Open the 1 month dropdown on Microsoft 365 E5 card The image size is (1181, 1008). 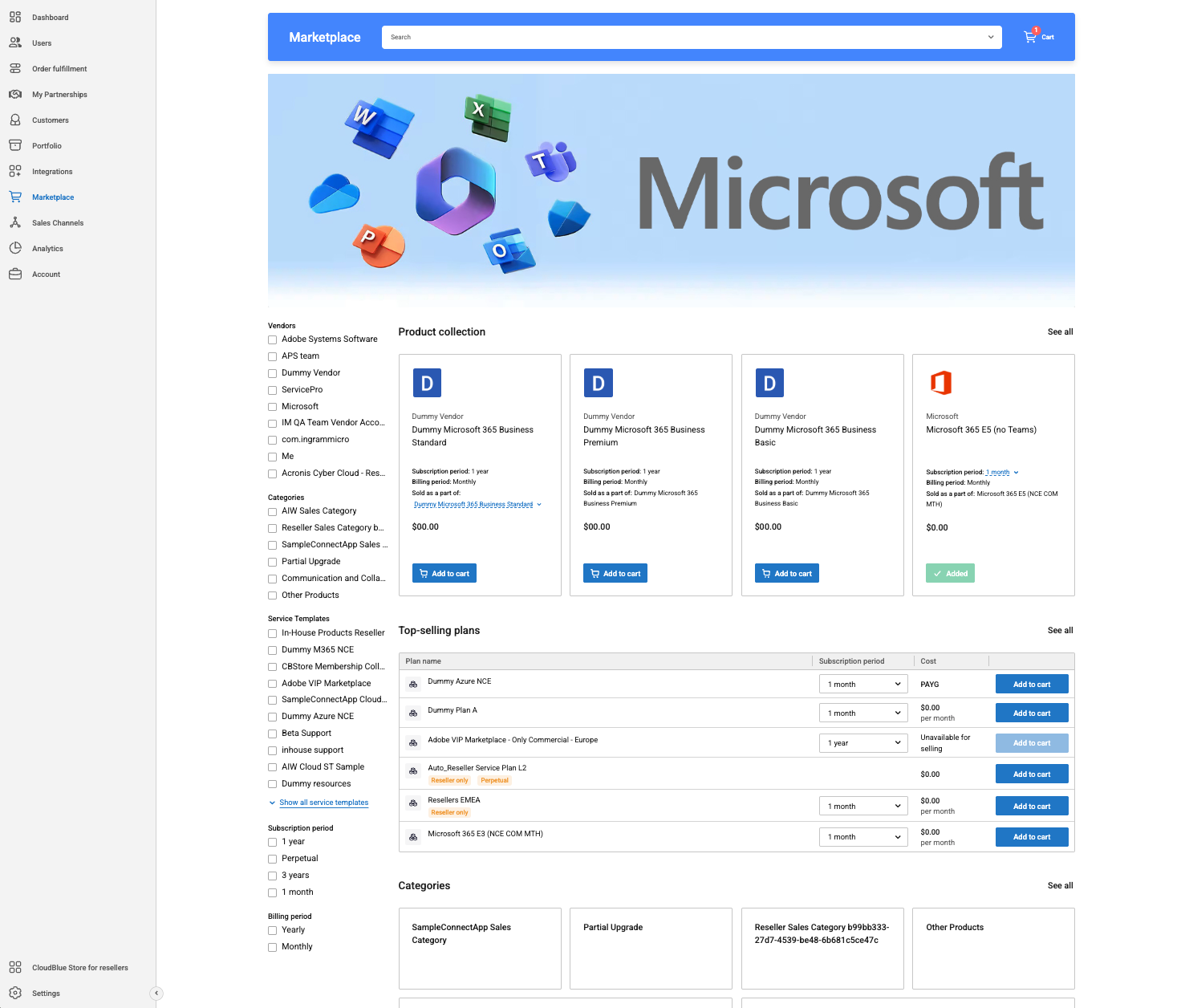[x=1002, y=472]
